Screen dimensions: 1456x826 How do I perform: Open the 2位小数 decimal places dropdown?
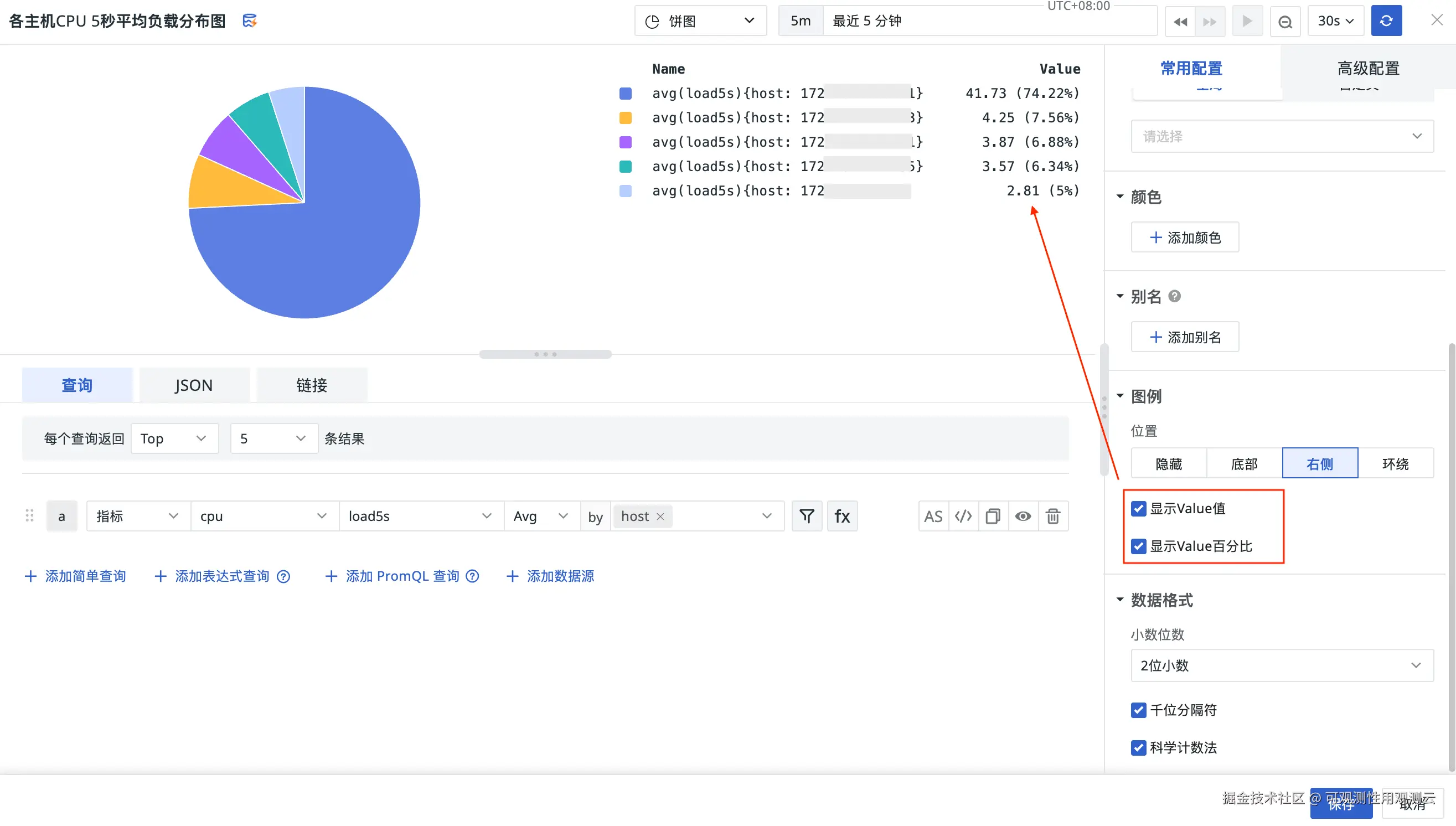point(1281,665)
